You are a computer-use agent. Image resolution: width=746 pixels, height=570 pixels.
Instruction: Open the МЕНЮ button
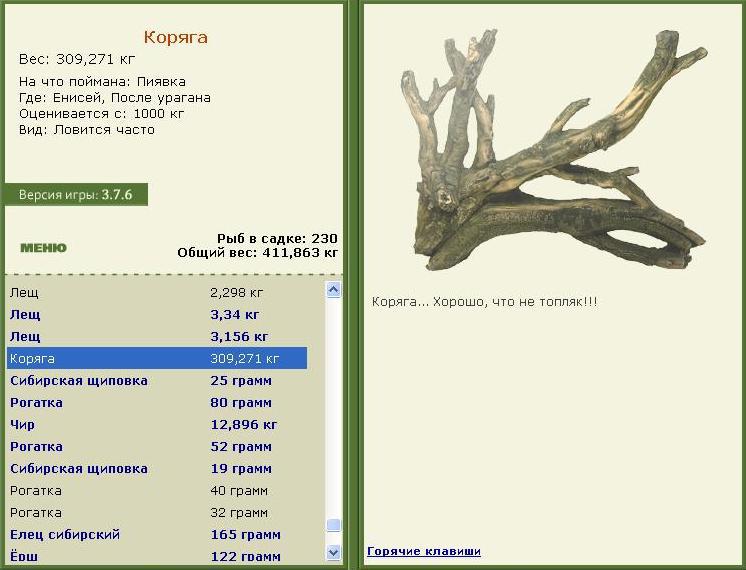coord(43,248)
